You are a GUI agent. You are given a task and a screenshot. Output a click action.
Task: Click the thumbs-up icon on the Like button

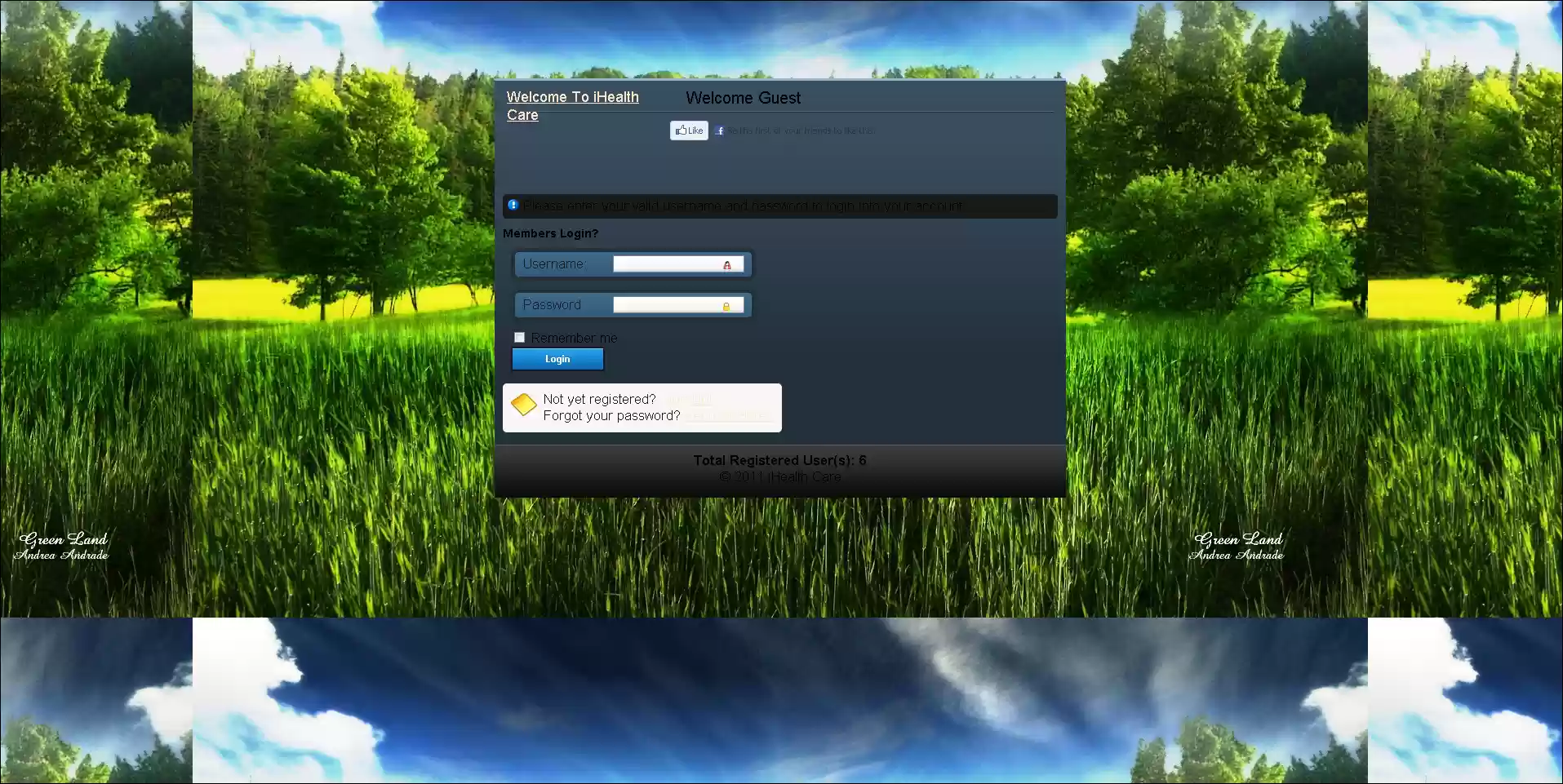tap(681, 131)
